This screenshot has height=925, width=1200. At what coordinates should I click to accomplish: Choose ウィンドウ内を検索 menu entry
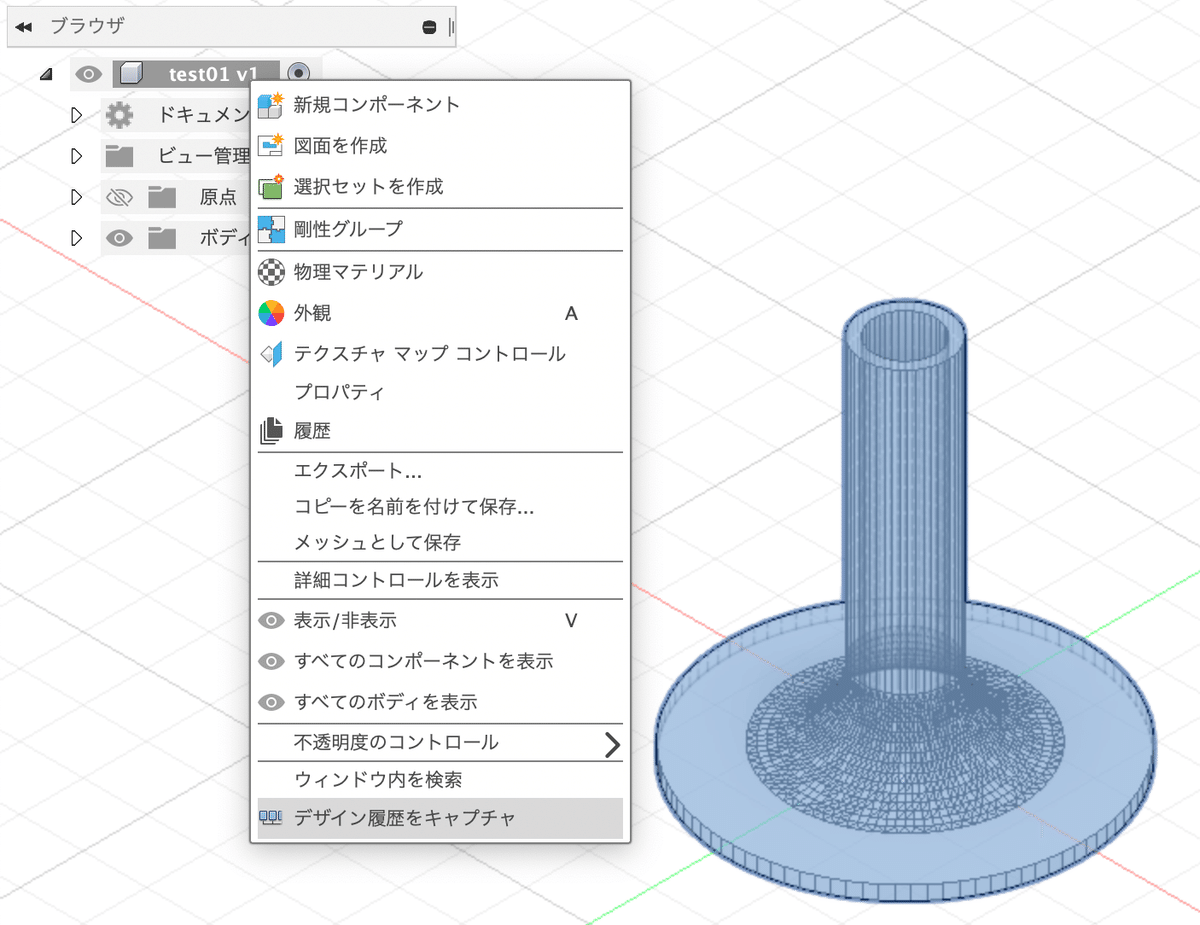tap(440, 779)
